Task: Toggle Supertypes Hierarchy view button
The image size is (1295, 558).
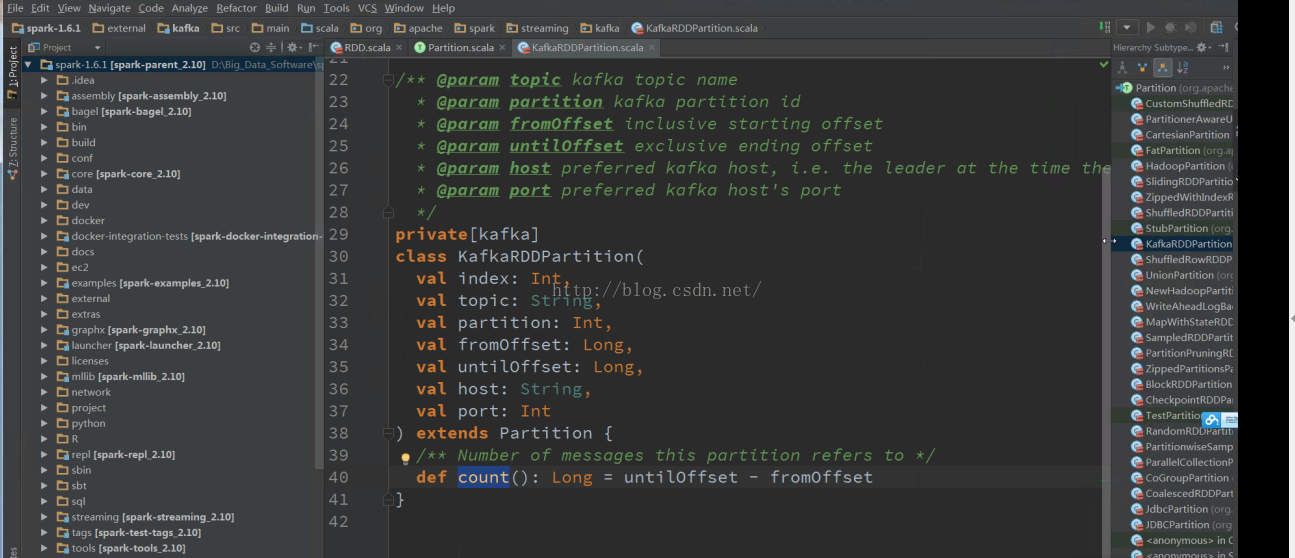Action: click(1142, 67)
